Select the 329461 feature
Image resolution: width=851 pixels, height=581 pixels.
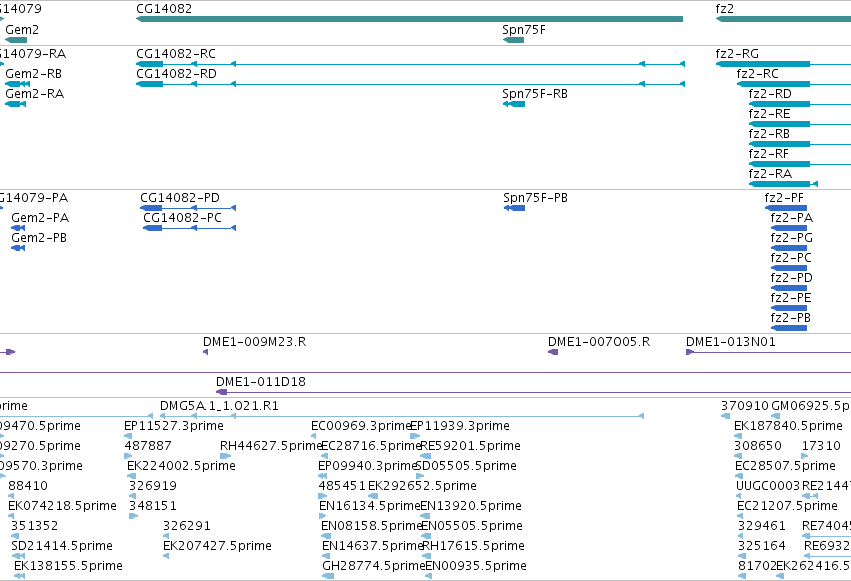742,537
